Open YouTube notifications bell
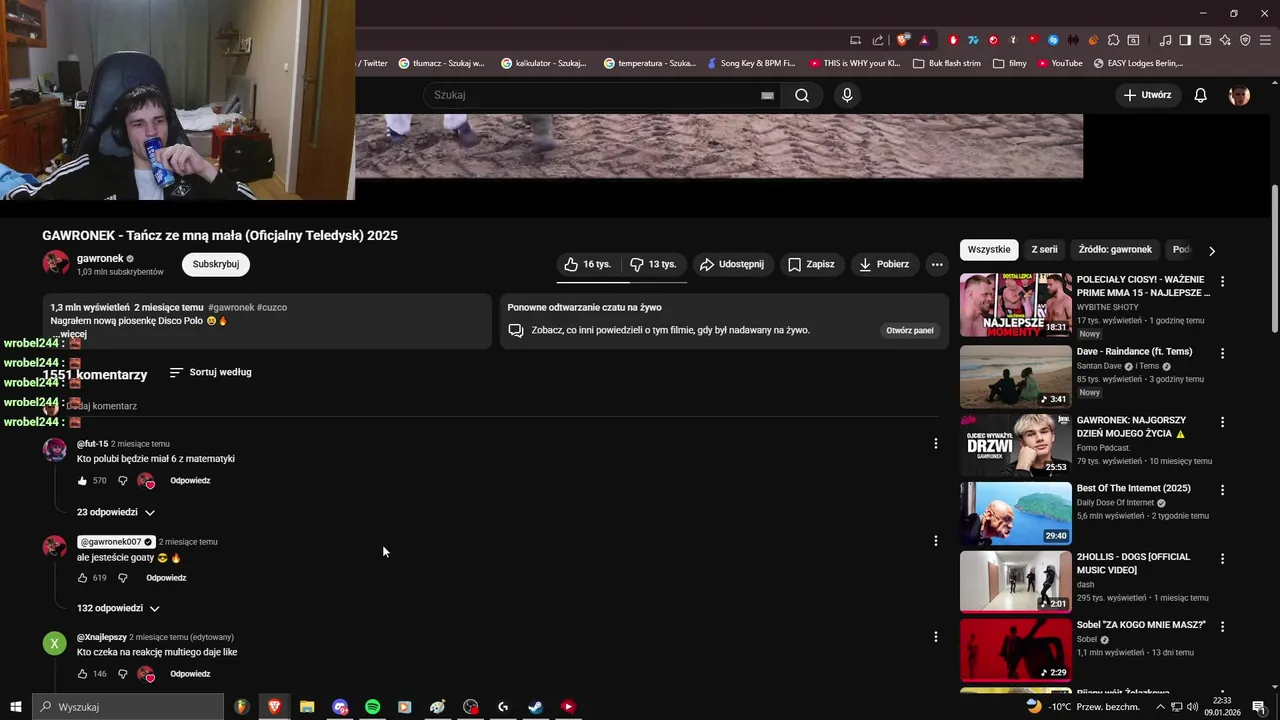The height and width of the screenshot is (720, 1280). (1200, 95)
